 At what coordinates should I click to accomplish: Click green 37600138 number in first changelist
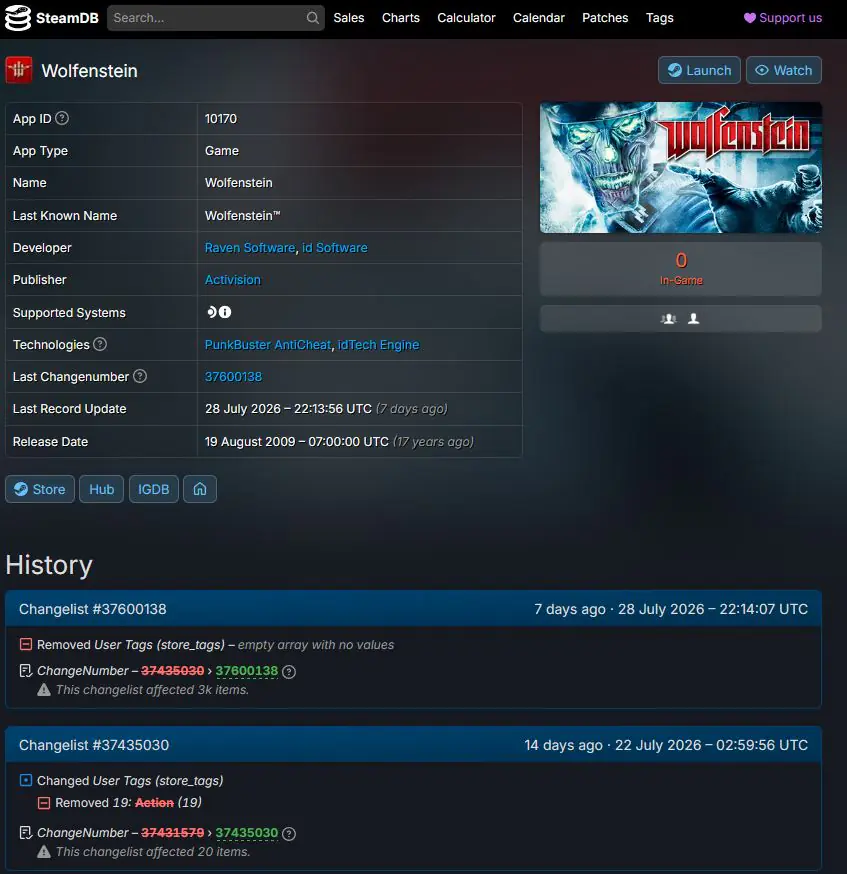(246, 671)
